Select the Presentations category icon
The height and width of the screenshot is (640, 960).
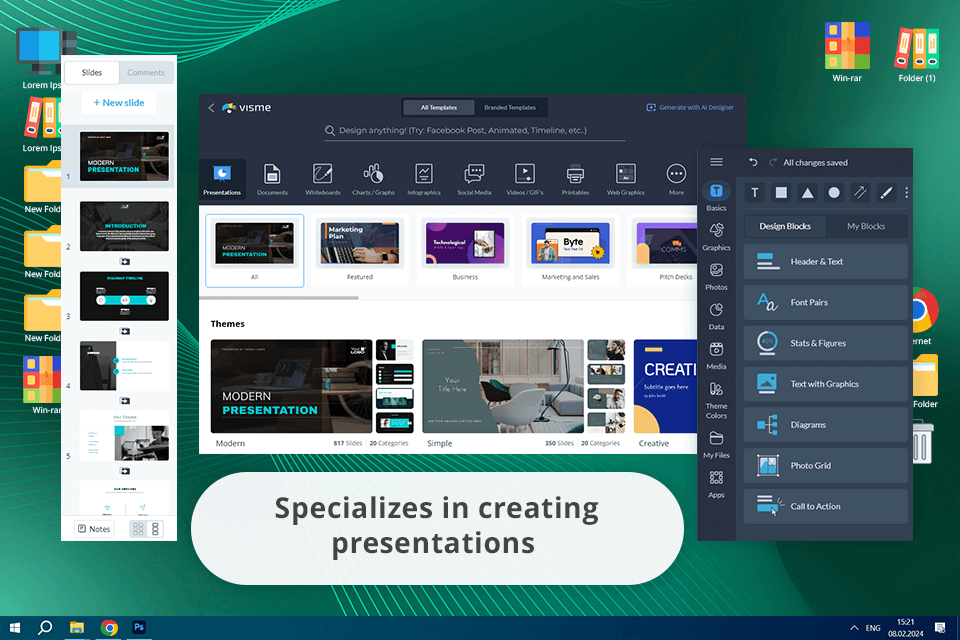click(x=222, y=179)
